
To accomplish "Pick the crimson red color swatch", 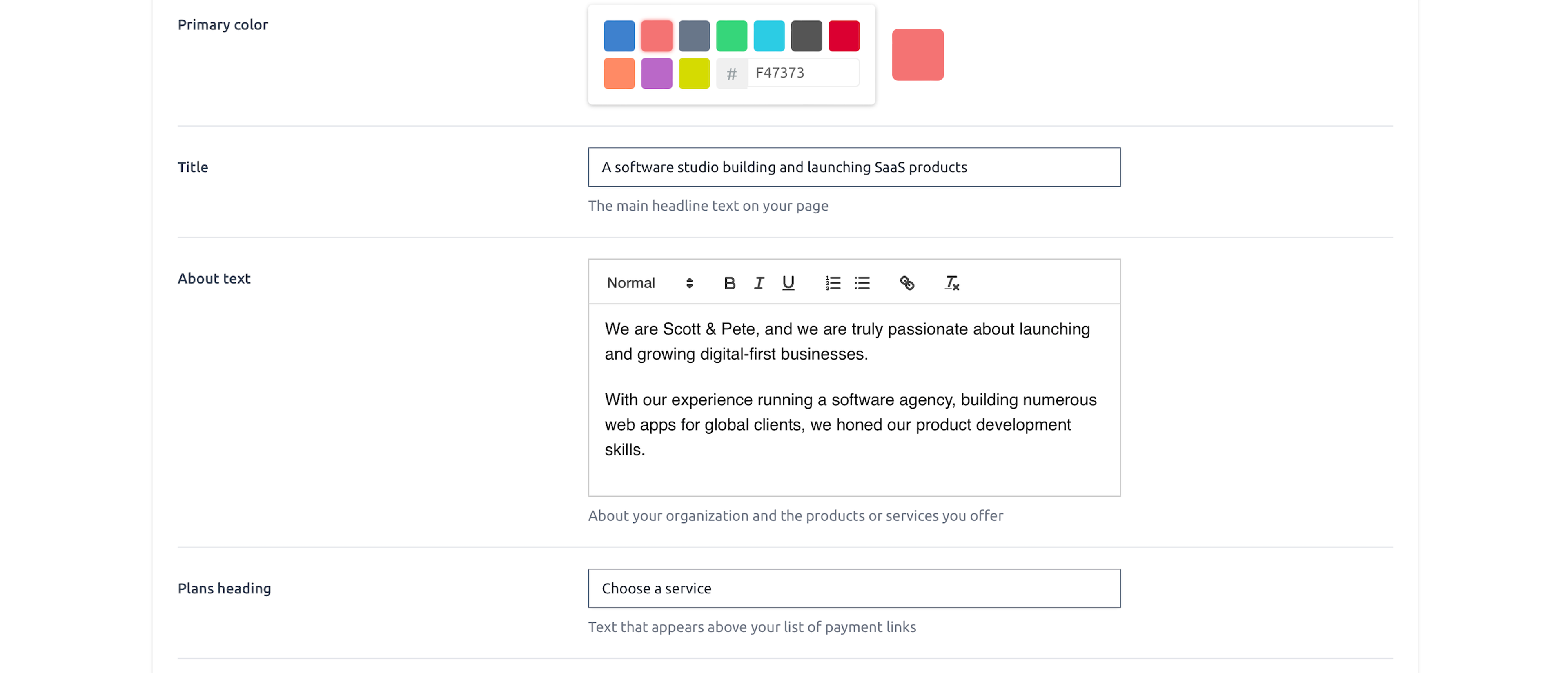I will pyautogui.click(x=844, y=36).
